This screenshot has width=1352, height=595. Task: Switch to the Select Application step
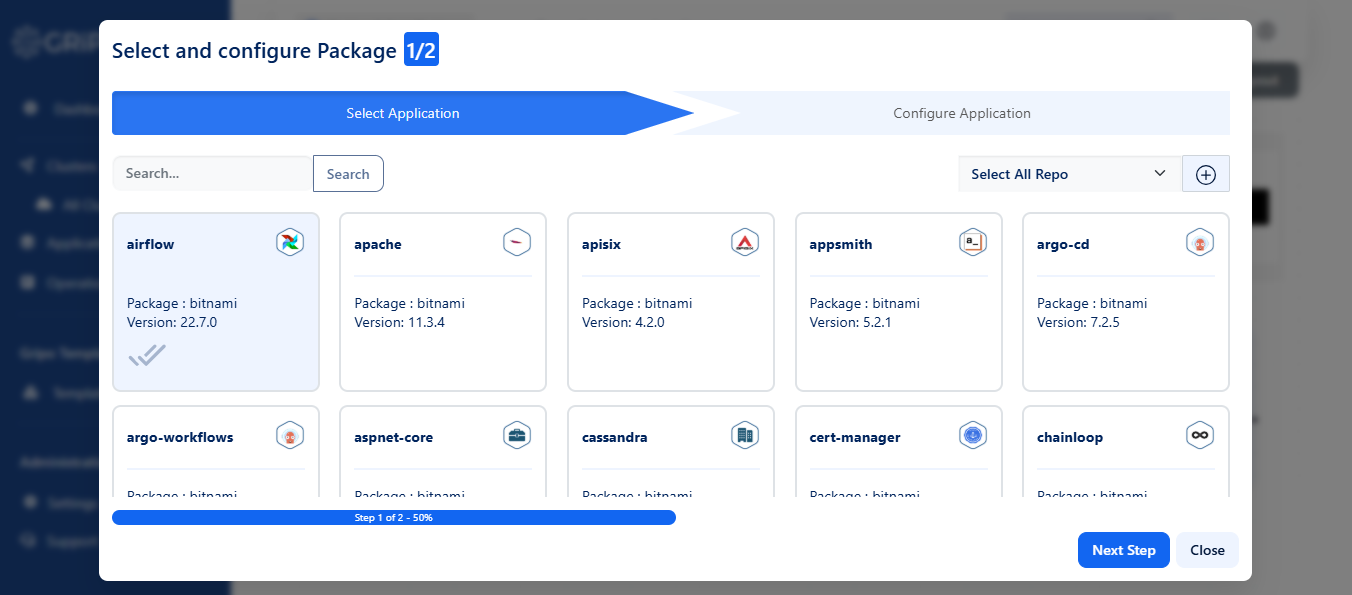tap(403, 113)
